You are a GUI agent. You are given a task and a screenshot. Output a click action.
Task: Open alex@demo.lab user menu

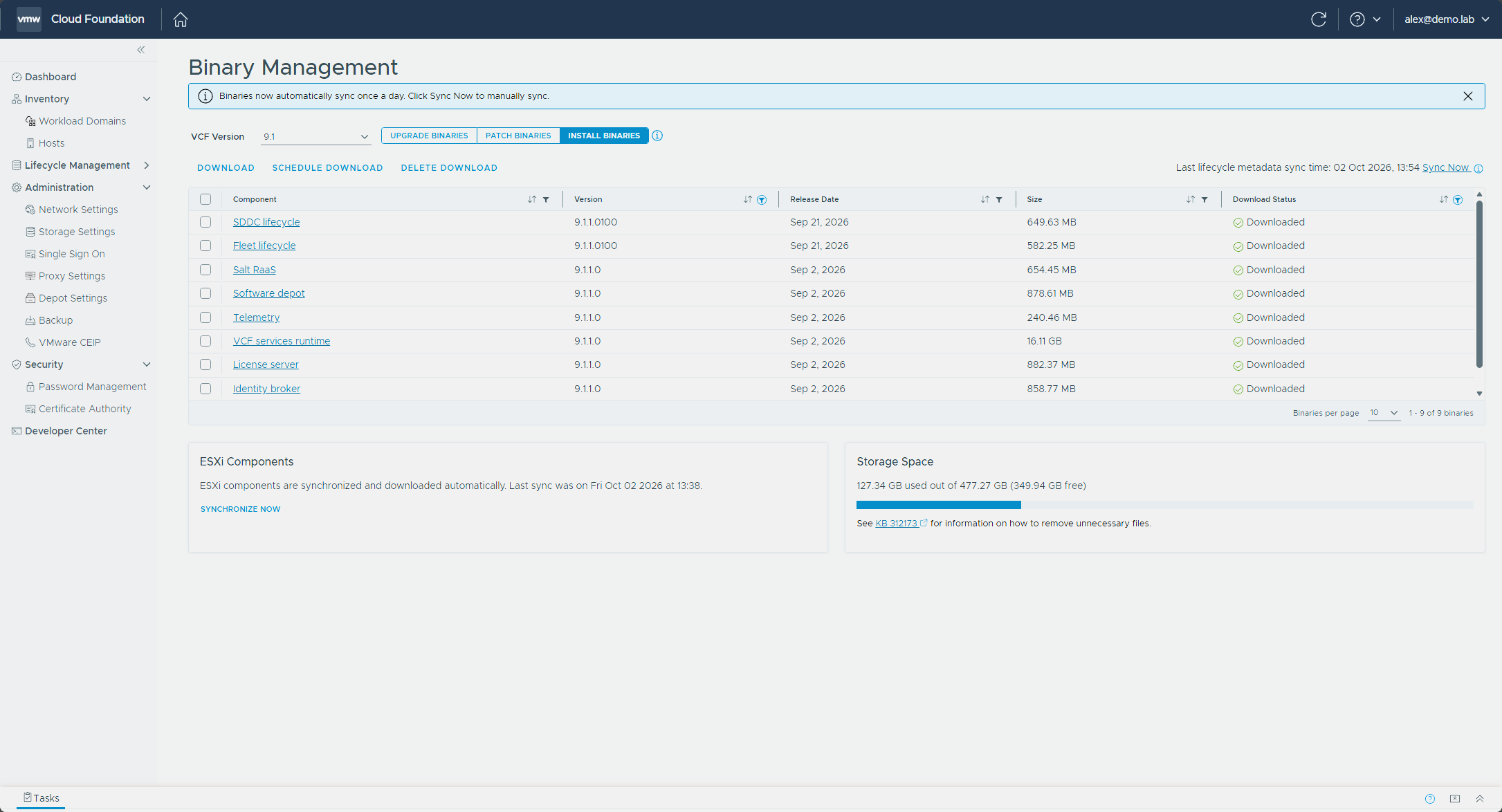[1447, 19]
